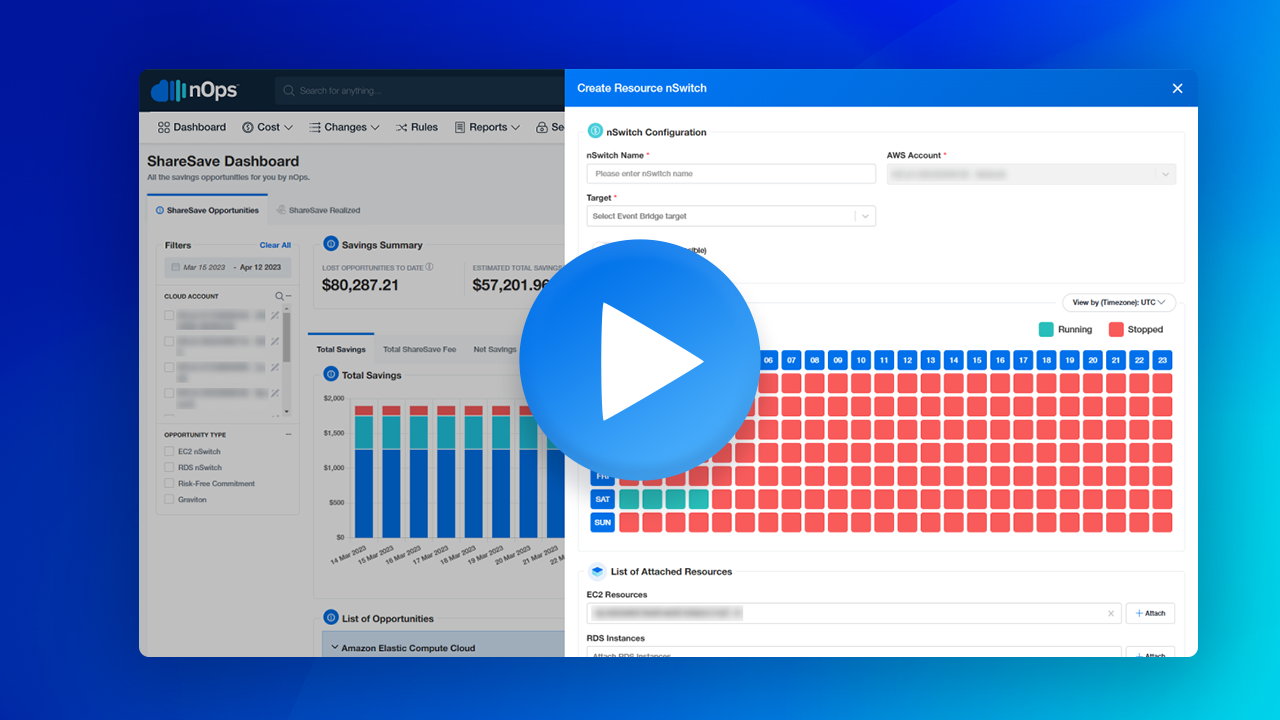Viewport: 1280px width, 720px height.
Task: Check the RDS nSwitch checkbox
Action: (169, 467)
